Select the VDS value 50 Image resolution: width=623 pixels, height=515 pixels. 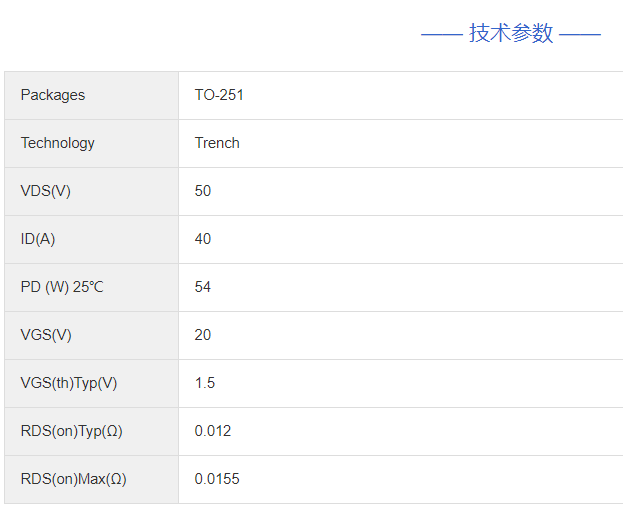pyautogui.click(x=203, y=191)
